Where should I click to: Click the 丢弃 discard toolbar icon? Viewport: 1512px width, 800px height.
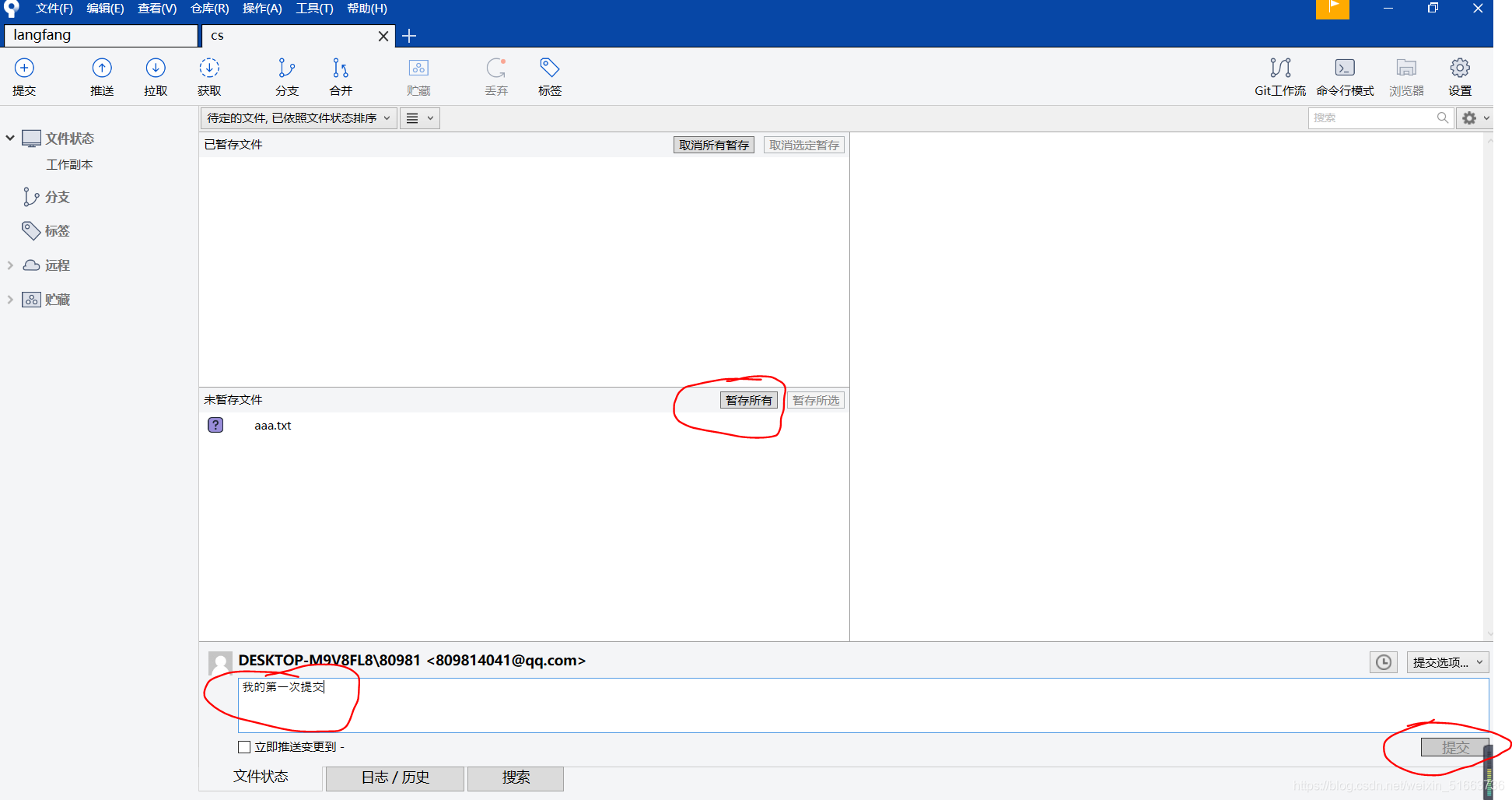point(496,76)
